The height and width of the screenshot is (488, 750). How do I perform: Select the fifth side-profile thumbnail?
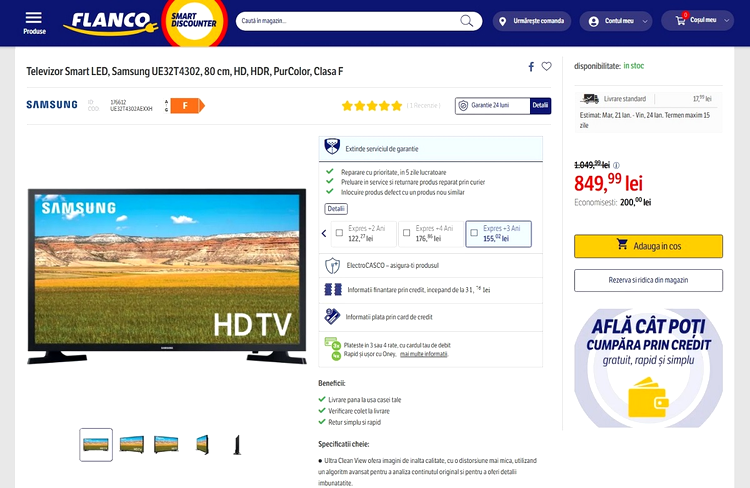[x=237, y=444]
